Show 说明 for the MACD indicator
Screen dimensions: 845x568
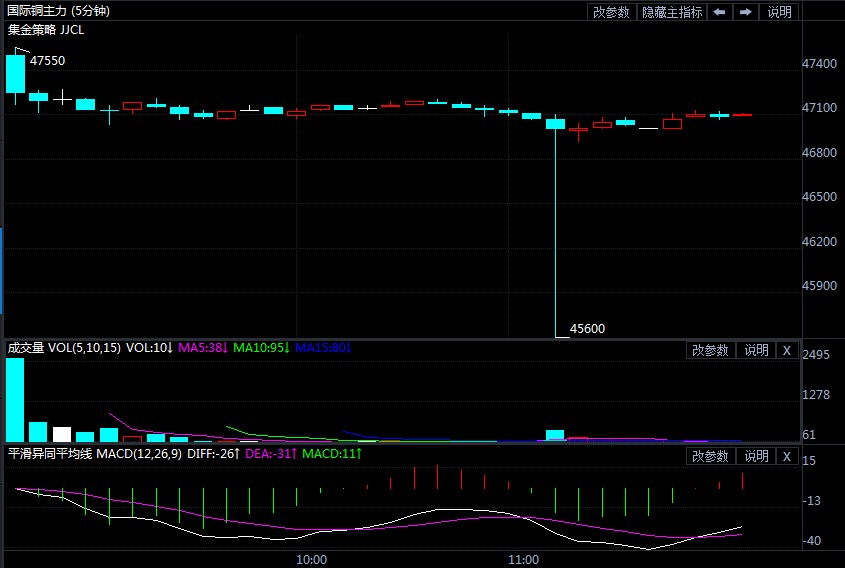[x=756, y=456]
